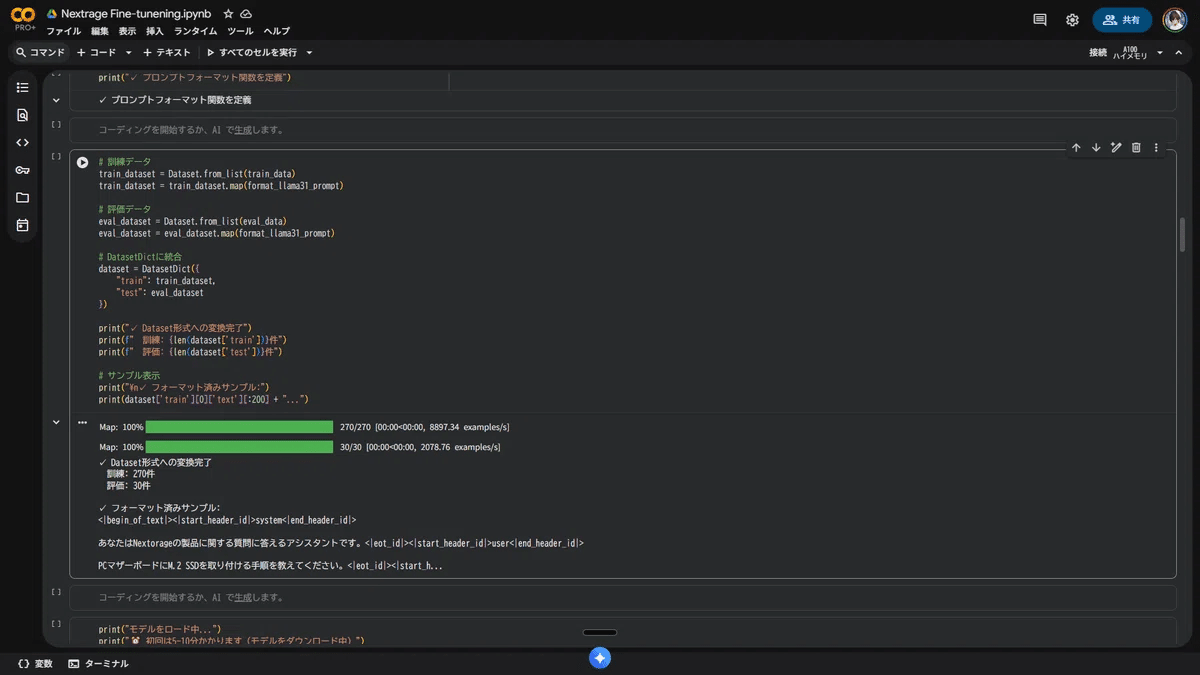Click the 共有 share button

pyautogui.click(x=1122, y=20)
